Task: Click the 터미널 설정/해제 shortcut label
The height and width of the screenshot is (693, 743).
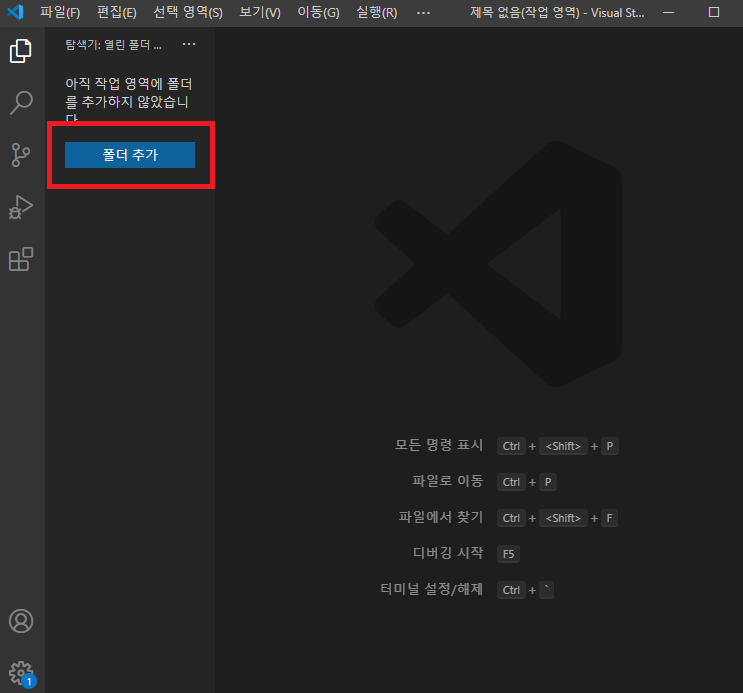Action: (432, 589)
